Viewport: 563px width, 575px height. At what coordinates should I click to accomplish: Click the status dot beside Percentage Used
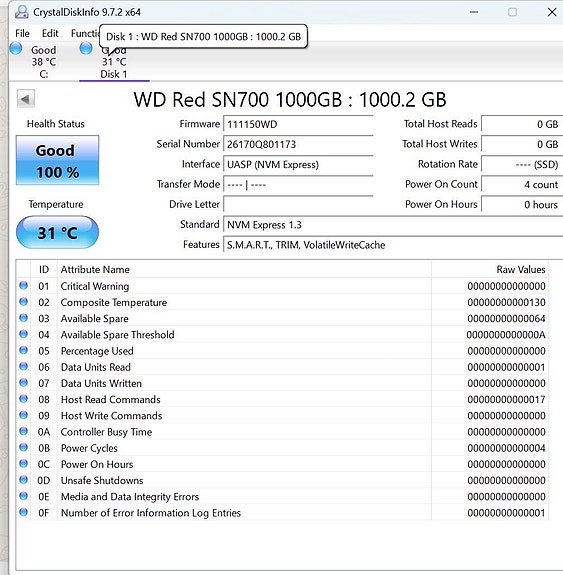[23, 350]
